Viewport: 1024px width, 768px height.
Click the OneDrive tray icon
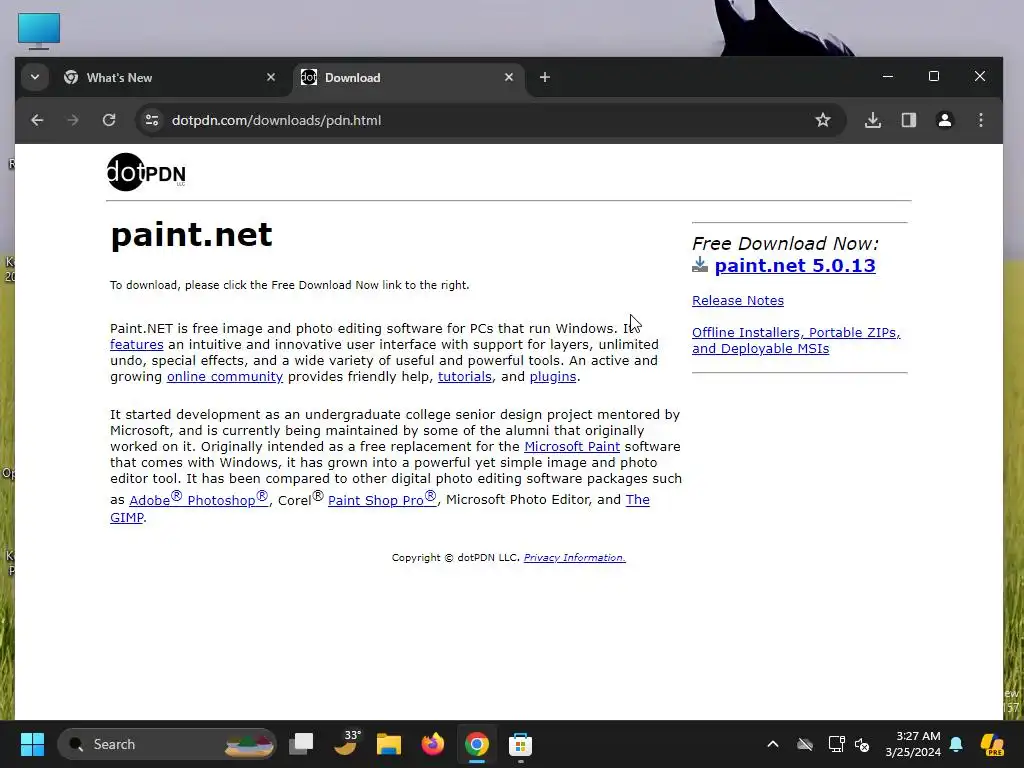coord(805,744)
